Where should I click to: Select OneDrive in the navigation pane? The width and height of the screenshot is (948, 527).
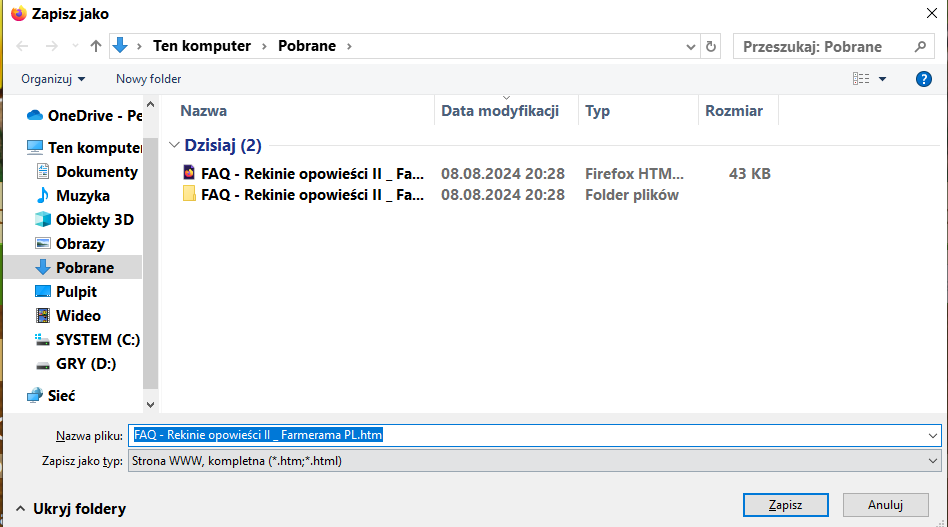[85, 115]
